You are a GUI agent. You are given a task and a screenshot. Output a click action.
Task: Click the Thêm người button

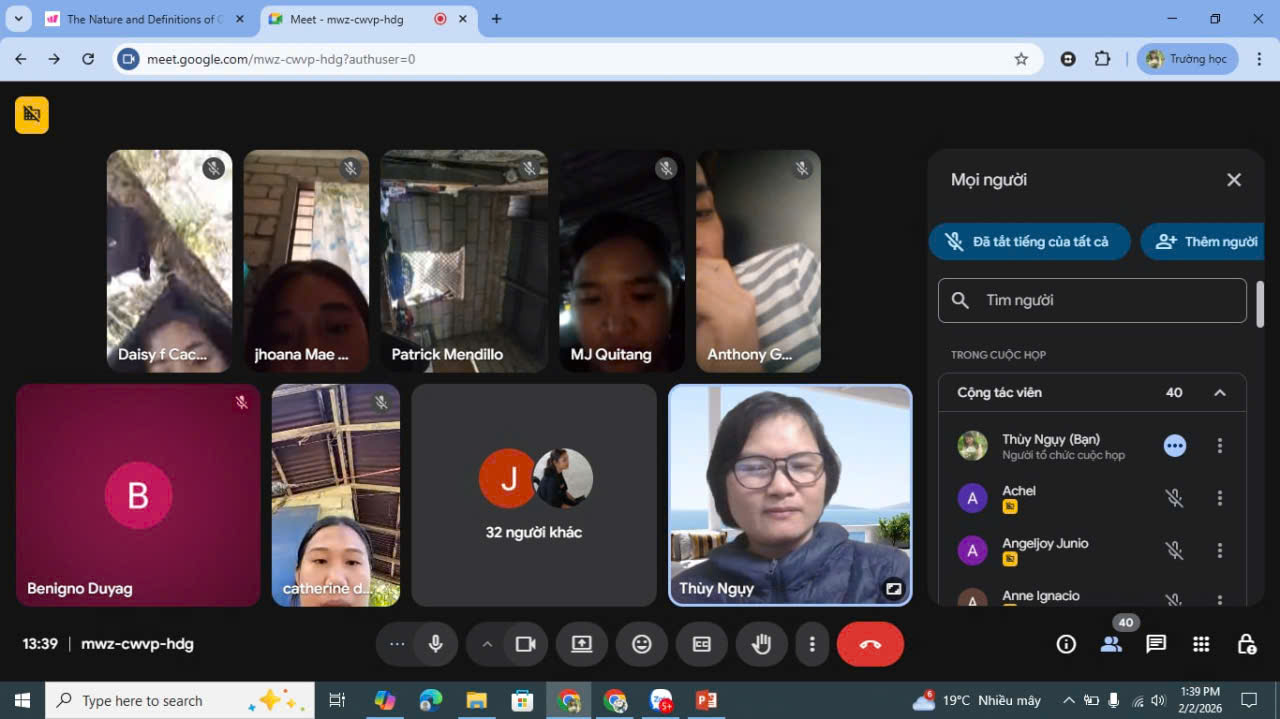[1207, 241]
